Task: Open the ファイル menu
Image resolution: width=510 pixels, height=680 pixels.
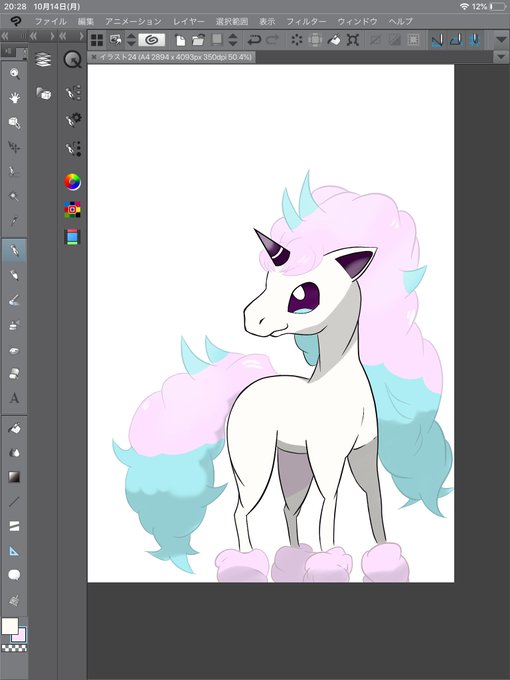Action: coord(51,21)
